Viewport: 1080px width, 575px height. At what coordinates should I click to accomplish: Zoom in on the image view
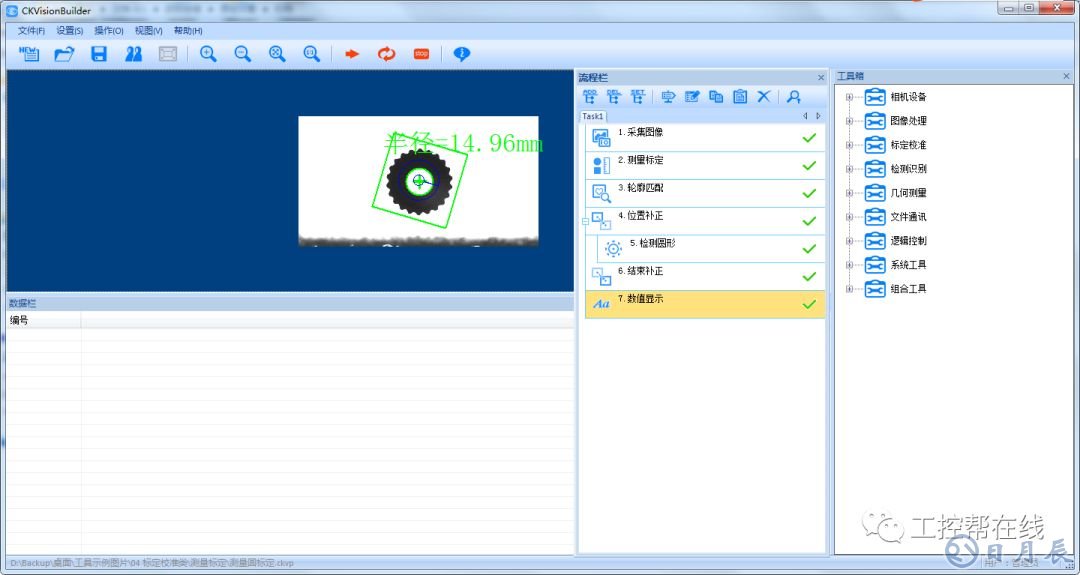pyautogui.click(x=208, y=54)
